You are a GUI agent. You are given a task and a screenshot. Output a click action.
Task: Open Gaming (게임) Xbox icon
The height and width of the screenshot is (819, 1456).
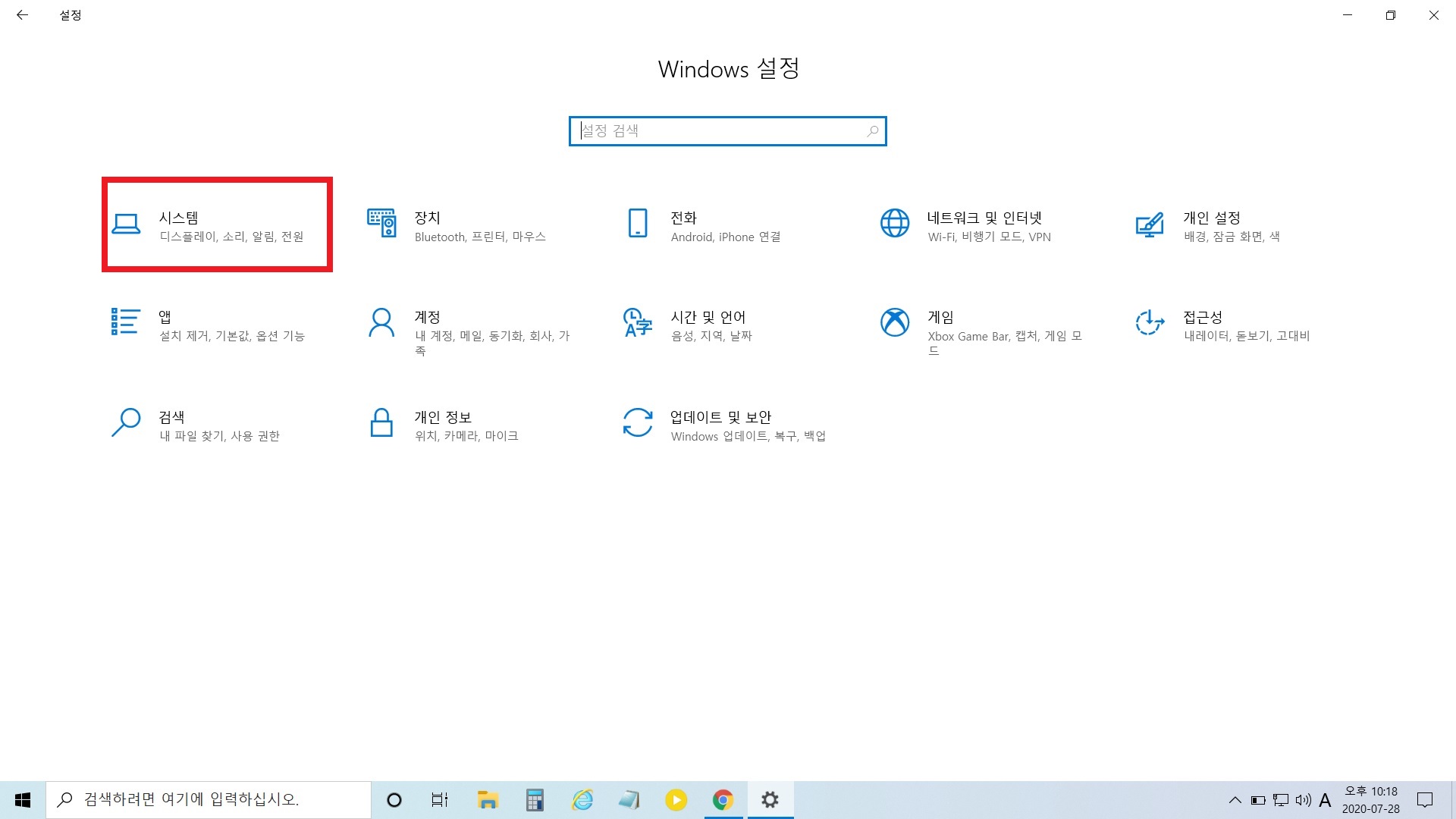tap(894, 322)
